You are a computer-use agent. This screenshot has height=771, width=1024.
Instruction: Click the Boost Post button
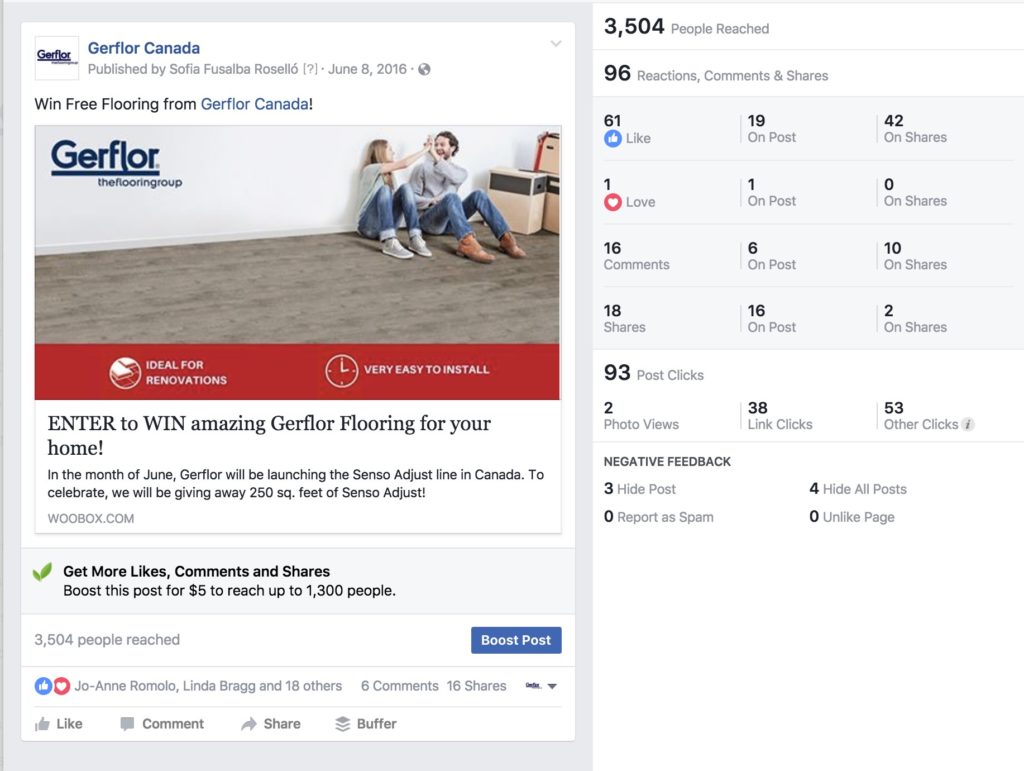(516, 640)
